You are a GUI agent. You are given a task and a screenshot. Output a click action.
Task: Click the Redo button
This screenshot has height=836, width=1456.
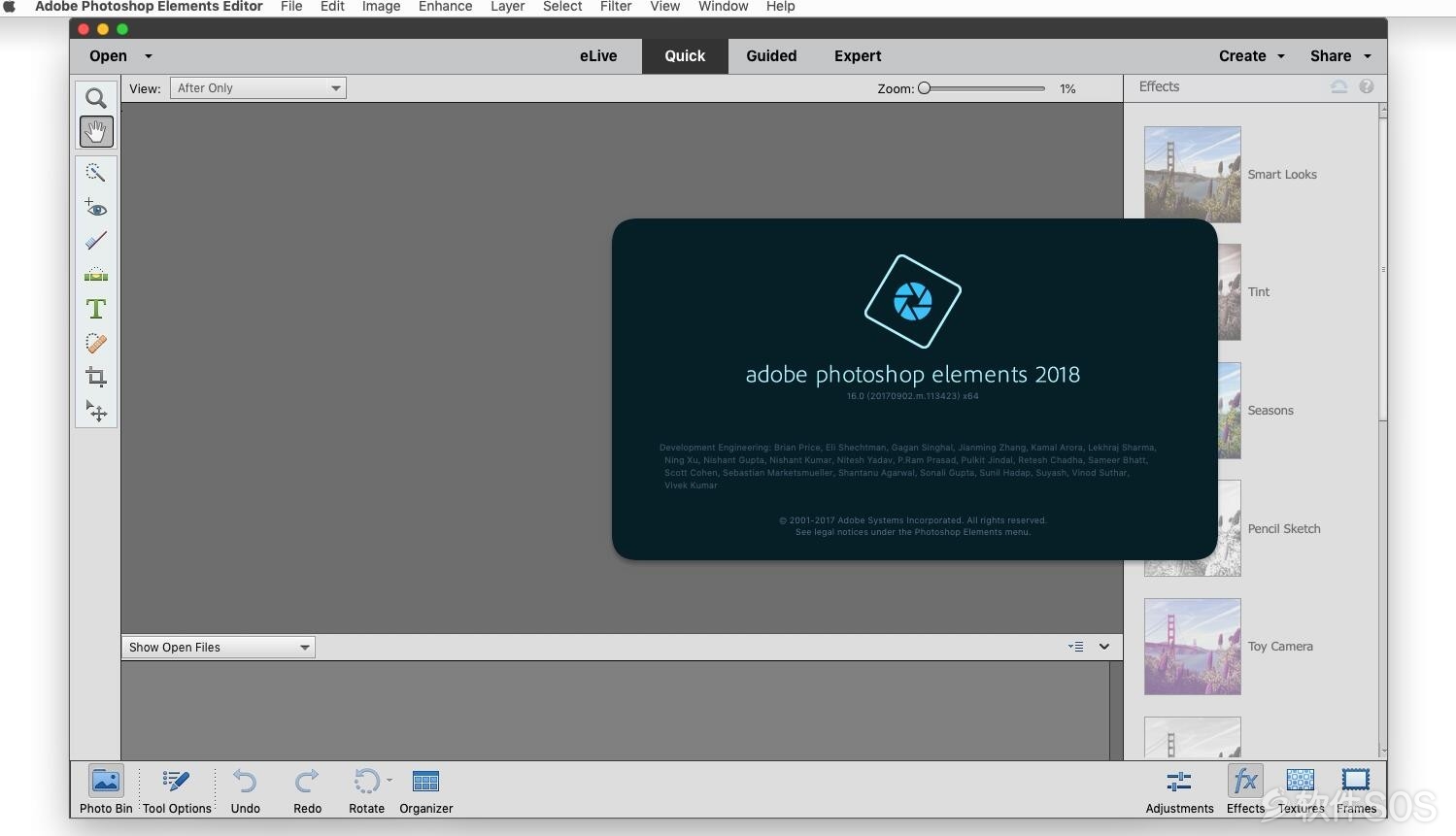tap(307, 789)
